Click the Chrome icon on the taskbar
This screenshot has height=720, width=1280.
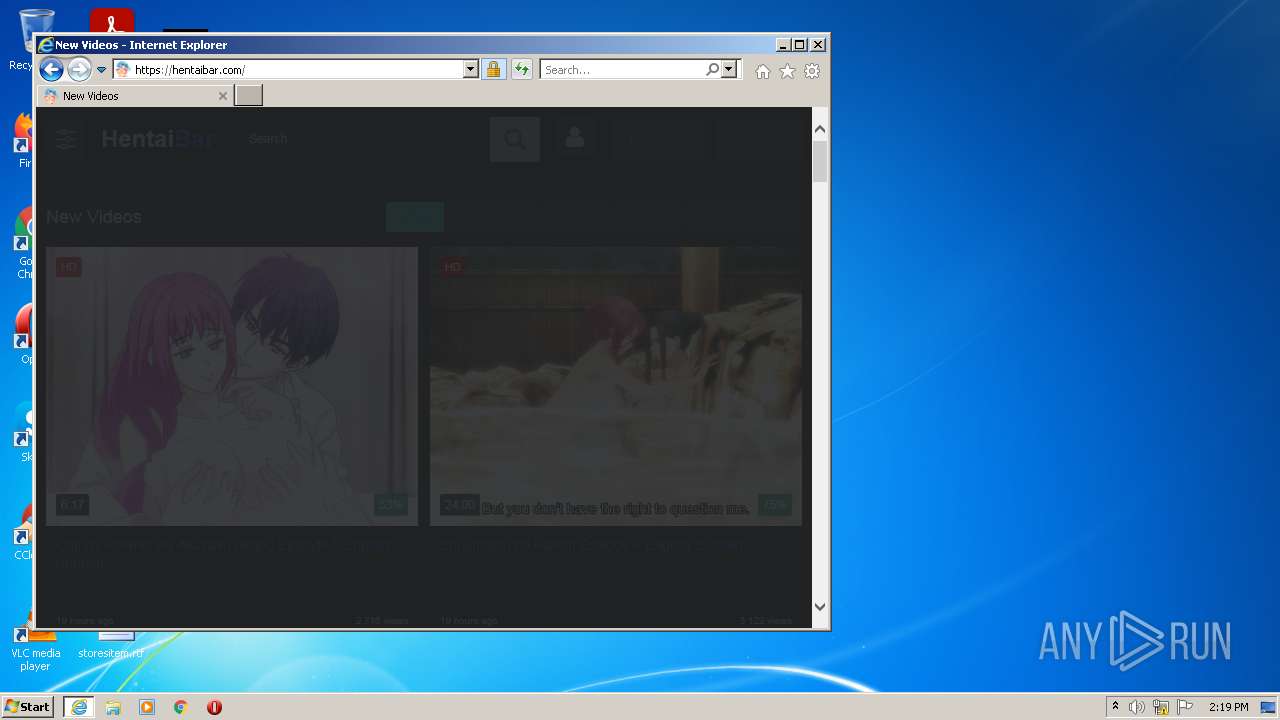point(181,707)
